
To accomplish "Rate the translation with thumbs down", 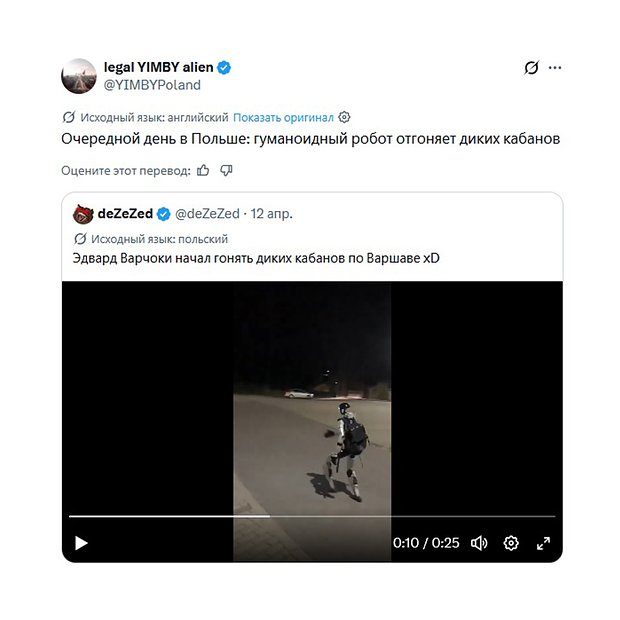I will coord(226,171).
